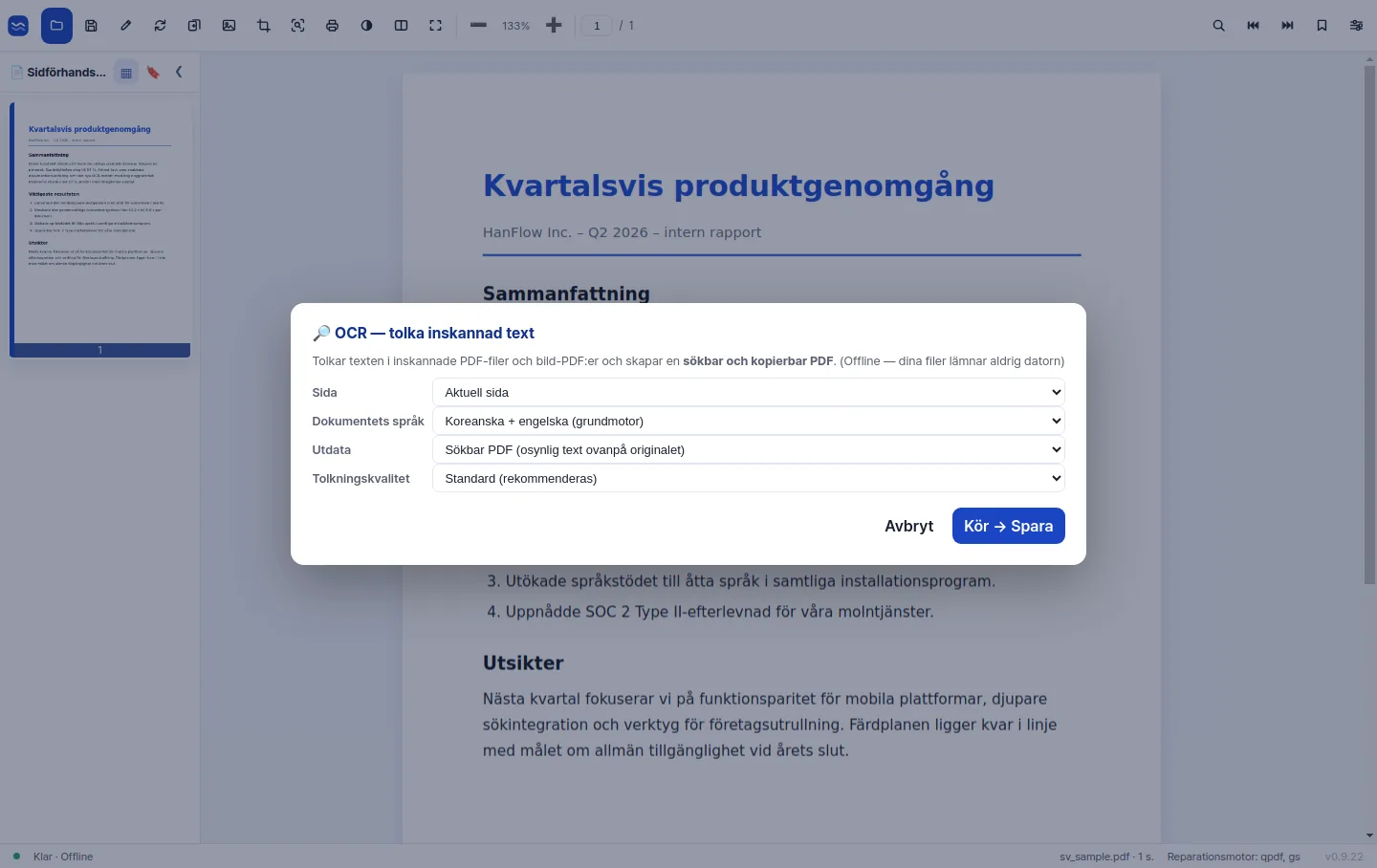Switch sidebar to thumbnail grid view

pos(126,73)
